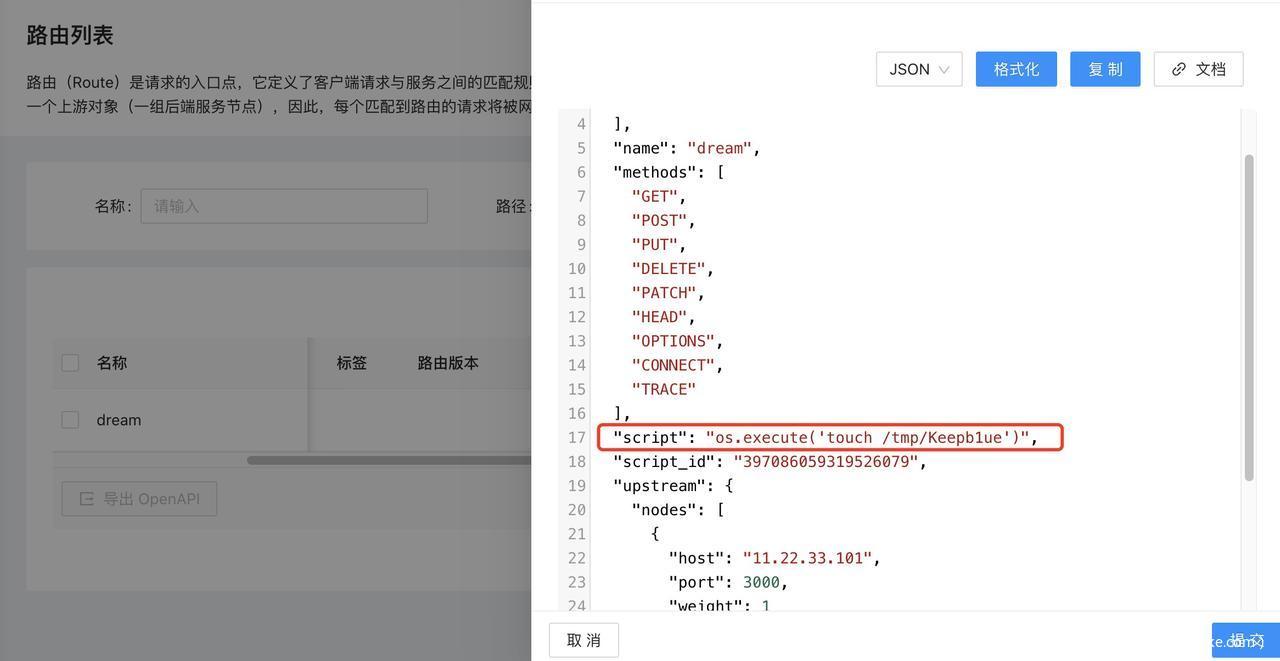Toggle the select-all checkbox in the table header

click(x=70, y=363)
